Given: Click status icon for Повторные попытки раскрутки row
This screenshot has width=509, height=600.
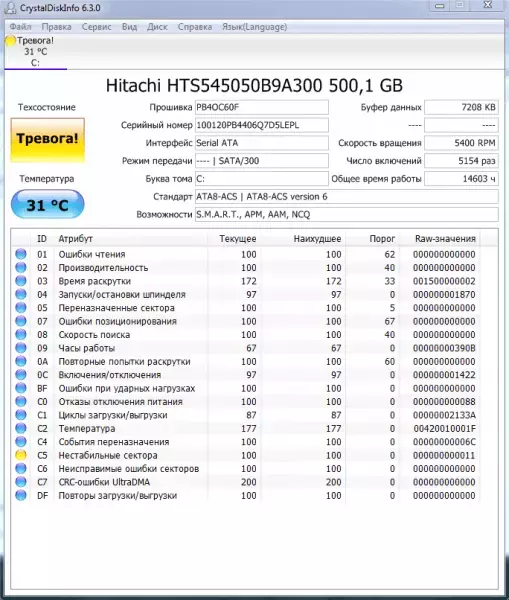Looking at the screenshot, I should coord(21,361).
